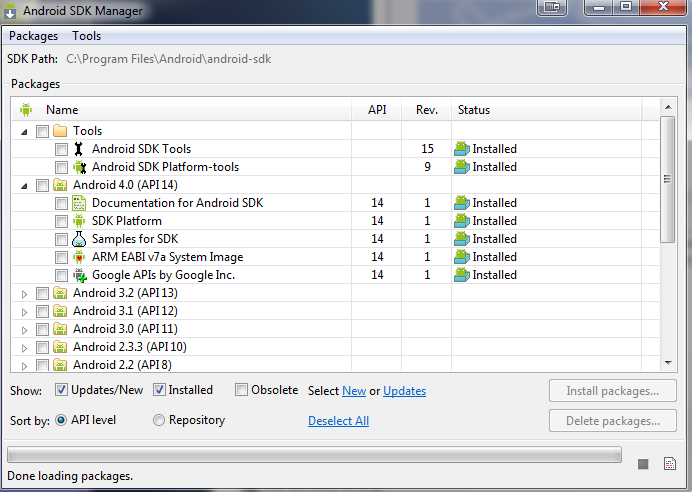Click the stop square icon beside progress bar
Image resolution: width=692 pixels, height=492 pixels.
pyautogui.click(x=643, y=464)
